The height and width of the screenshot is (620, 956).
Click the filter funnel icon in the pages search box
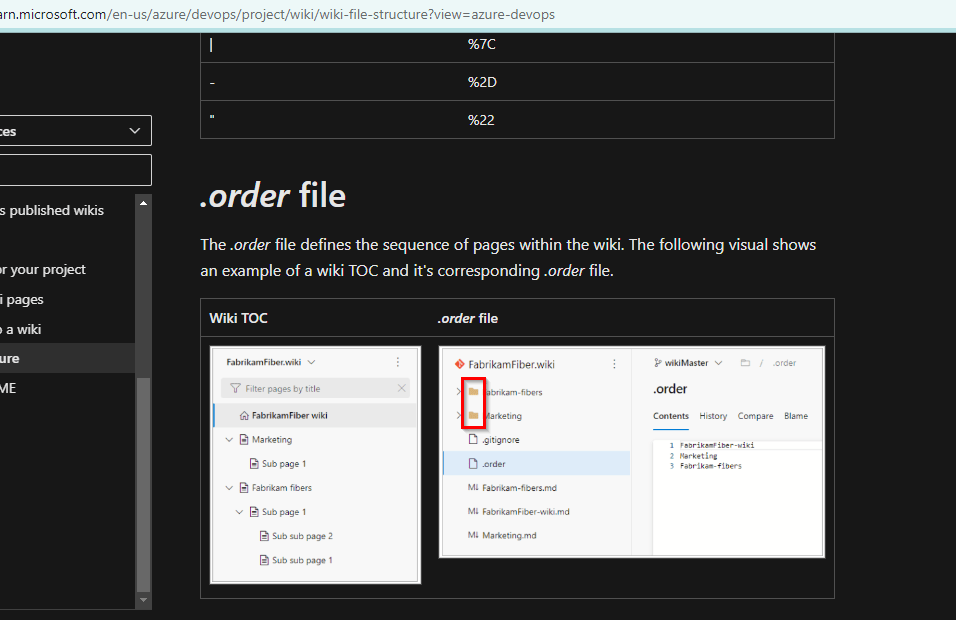pos(234,387)
